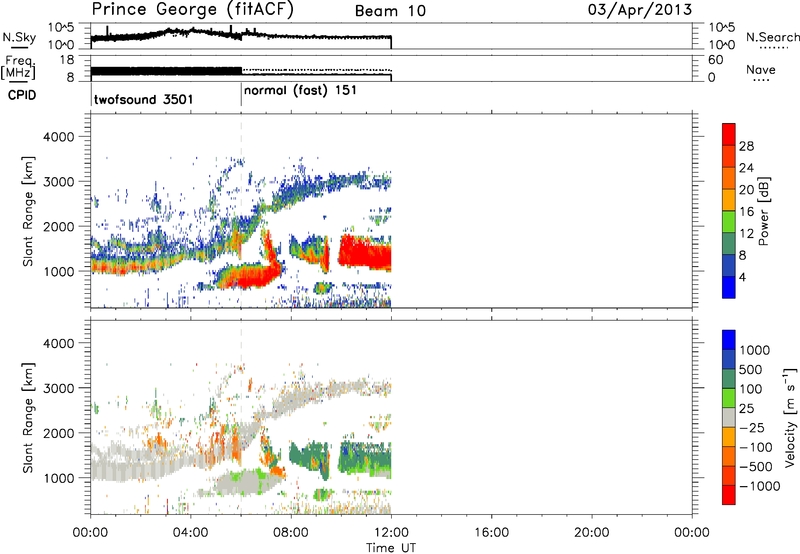This screenshot has height=554, width=800.
Task: Click the '28' tick on Power colorbar
Action: point(746,146)
